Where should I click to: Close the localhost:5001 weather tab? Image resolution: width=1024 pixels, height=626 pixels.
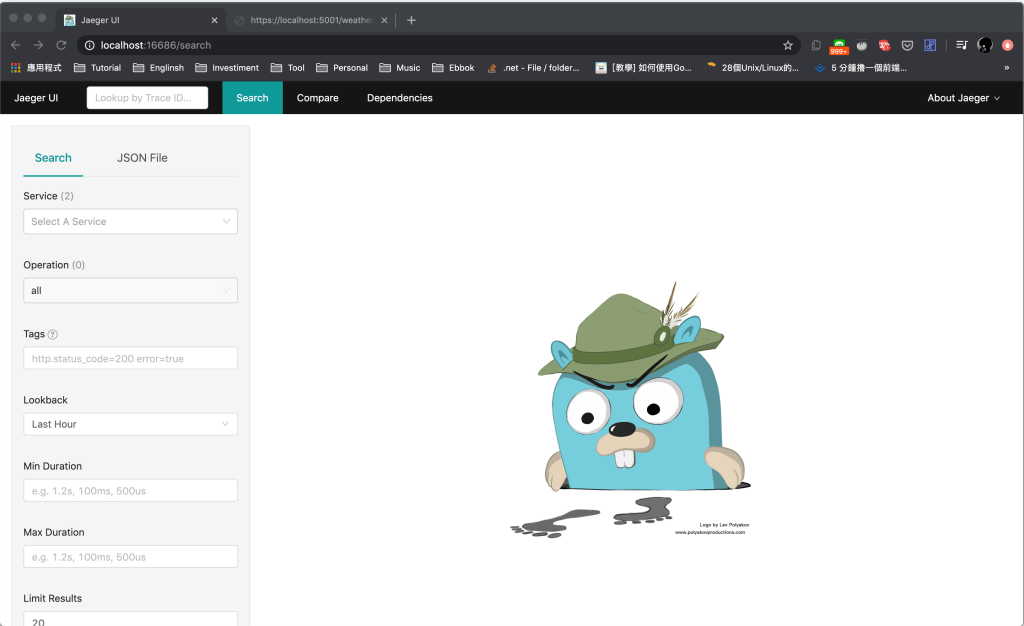(384, 20)
